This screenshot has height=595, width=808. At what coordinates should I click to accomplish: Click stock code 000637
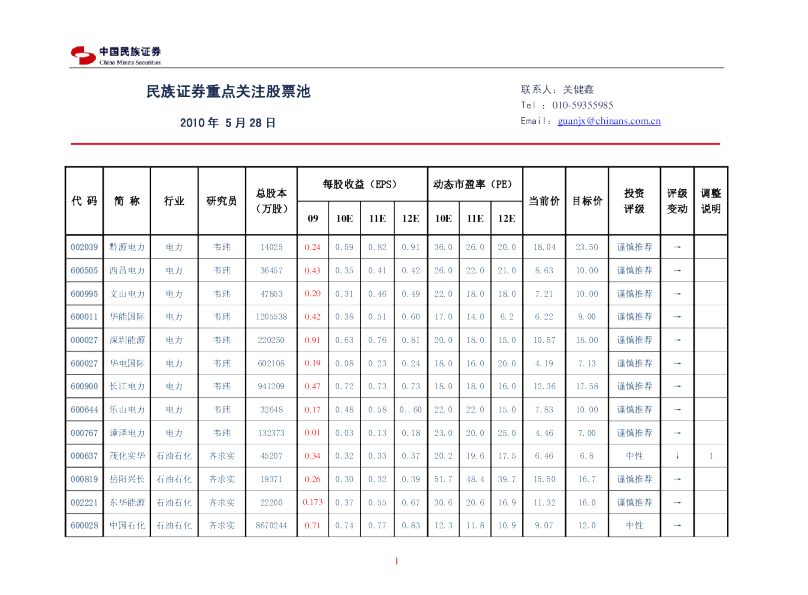tap(84, 455)
